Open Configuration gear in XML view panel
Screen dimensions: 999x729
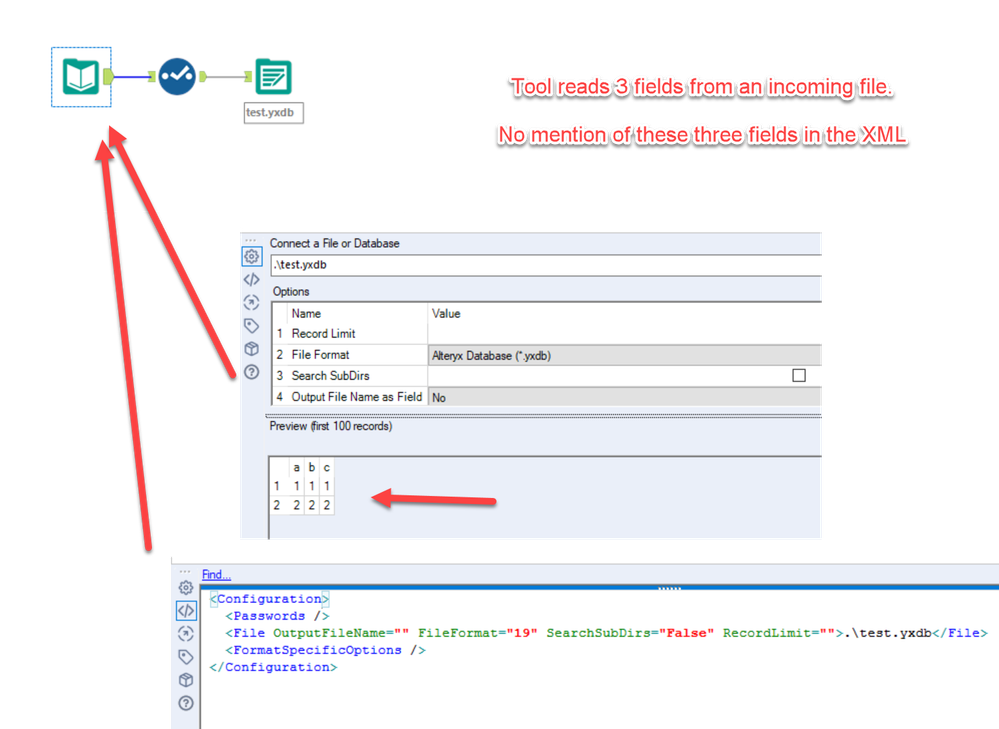click(x=186, y=588)
